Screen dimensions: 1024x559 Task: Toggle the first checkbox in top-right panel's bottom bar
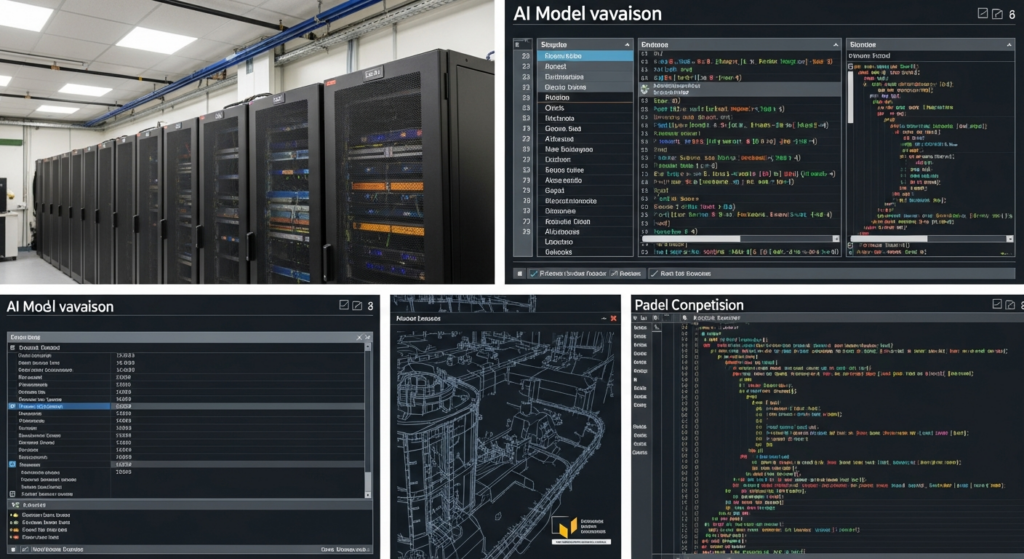[534, 274]
